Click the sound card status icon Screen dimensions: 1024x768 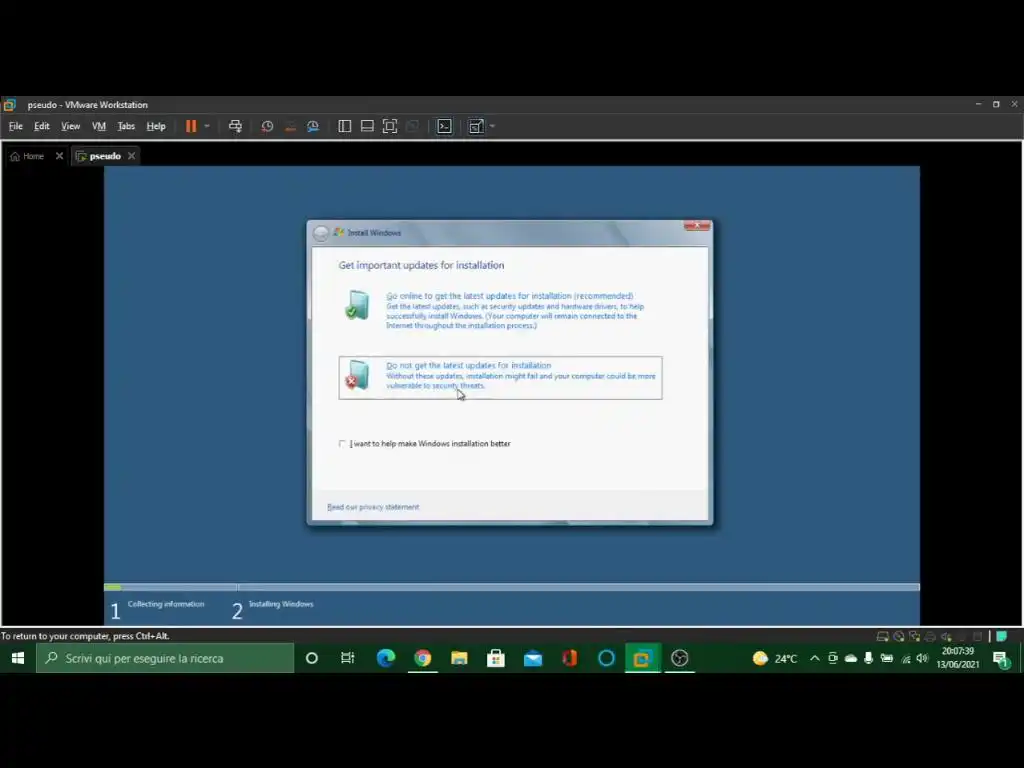tap(946, 637)
